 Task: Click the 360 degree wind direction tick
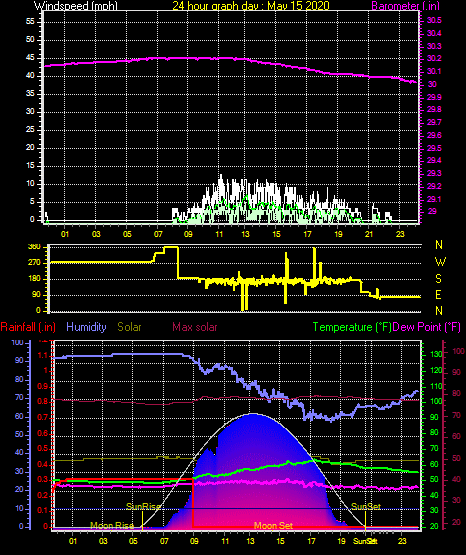click(x=34, y=247)
